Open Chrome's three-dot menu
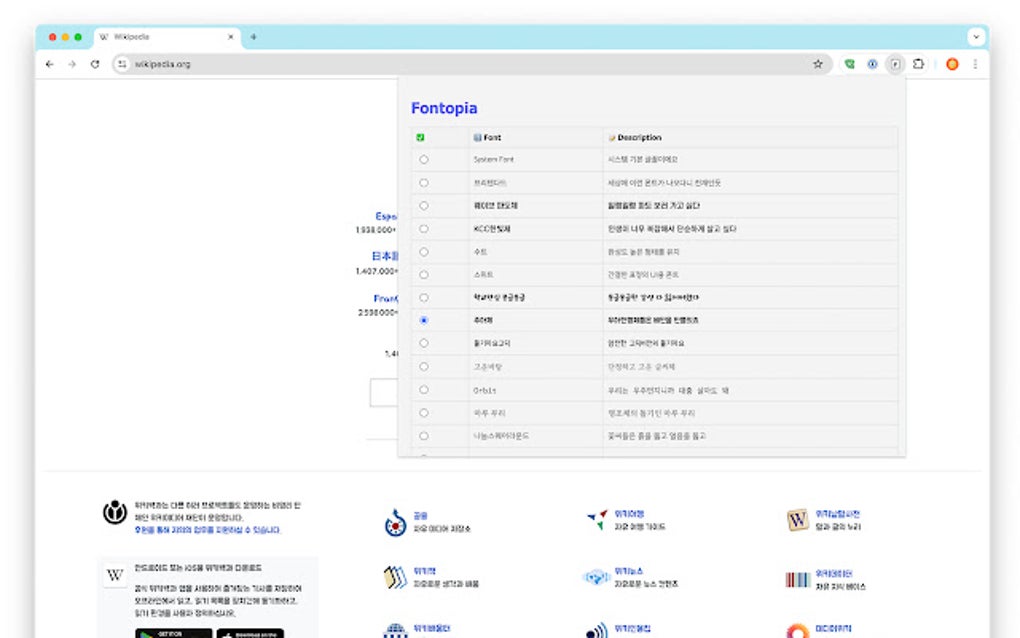The width and height of the screenshot is (1020, 638). [974, 63]
